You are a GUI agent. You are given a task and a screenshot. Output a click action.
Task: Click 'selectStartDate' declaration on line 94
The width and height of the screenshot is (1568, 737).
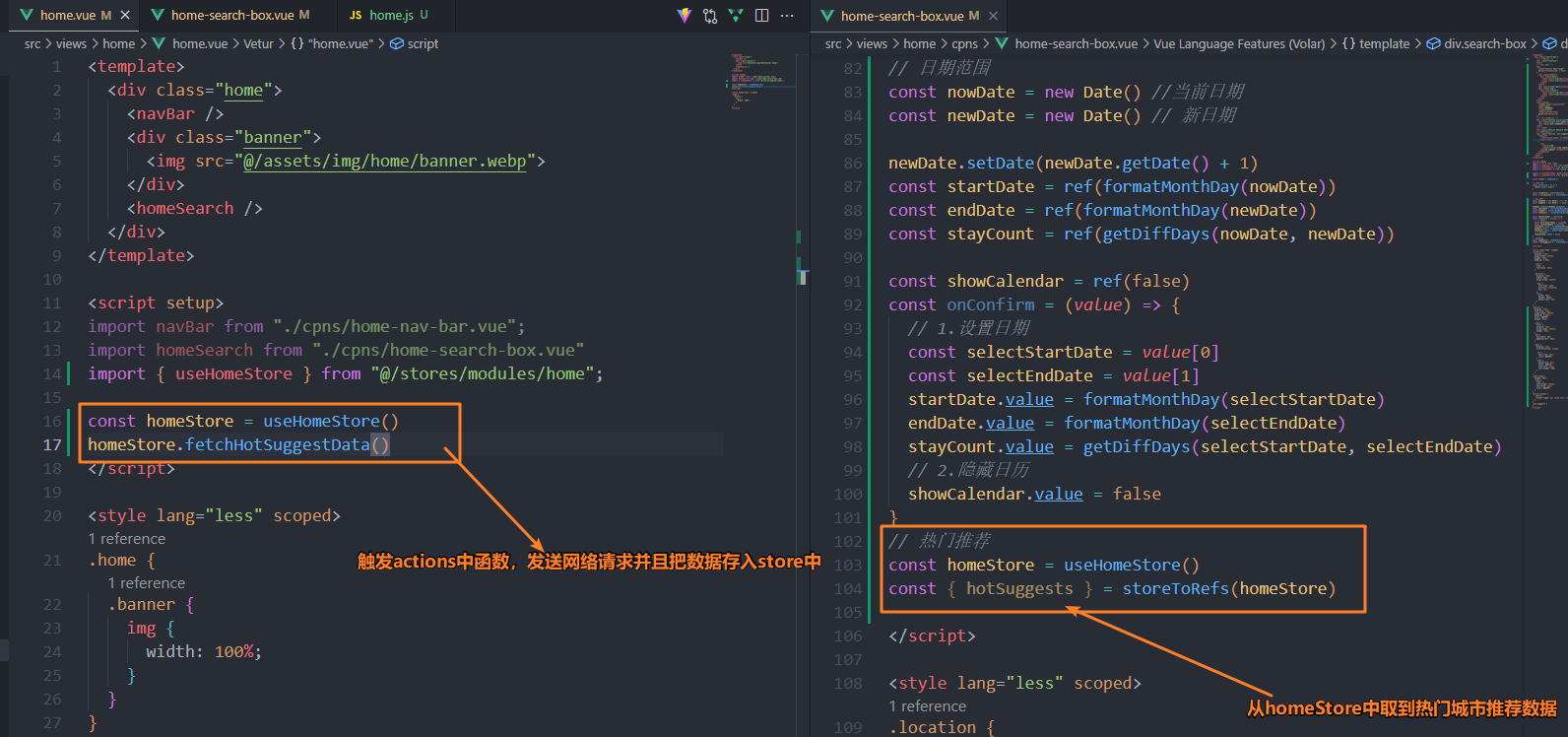[x=1039, y=352]
